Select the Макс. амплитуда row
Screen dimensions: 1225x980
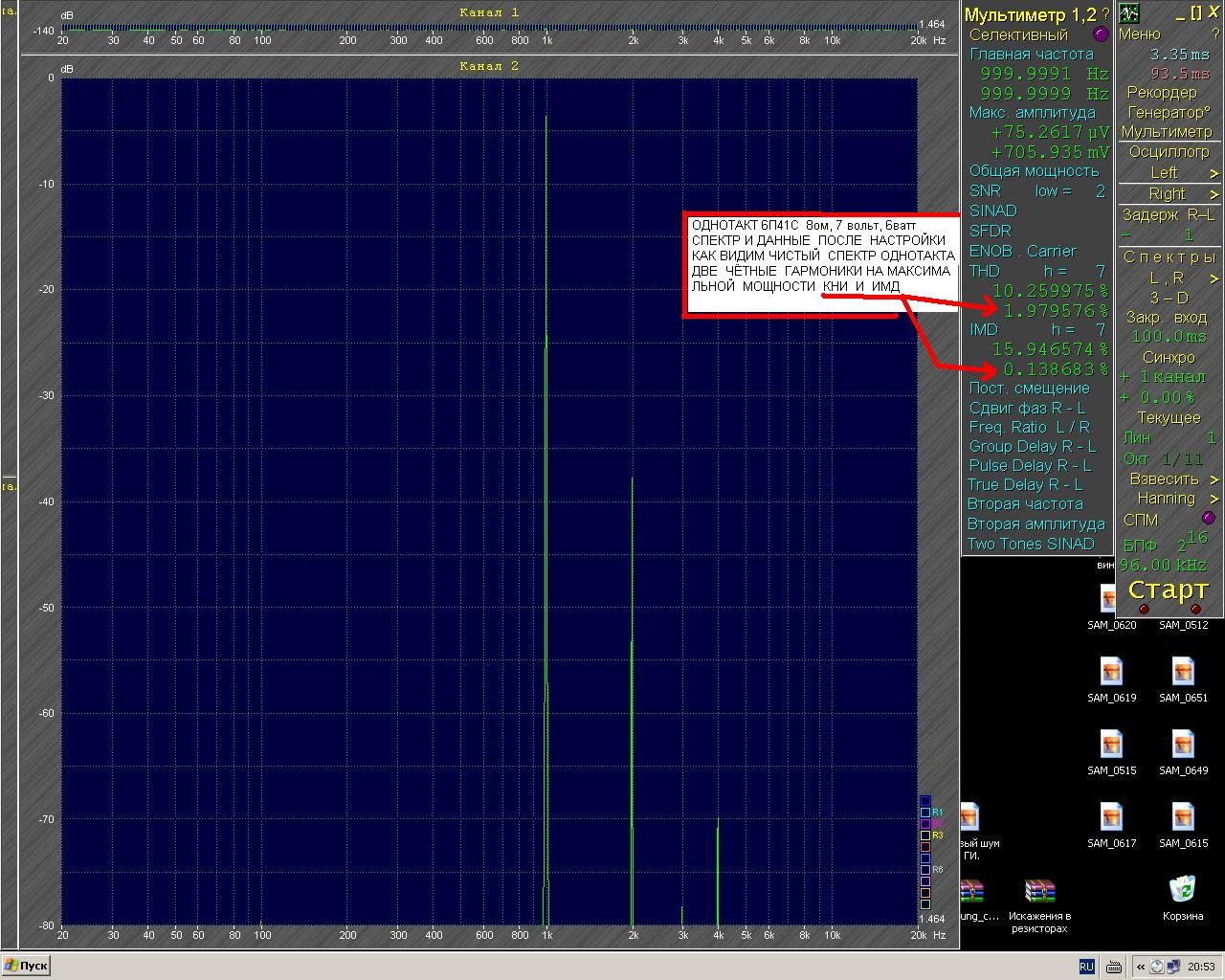[x=1033, y=113]
